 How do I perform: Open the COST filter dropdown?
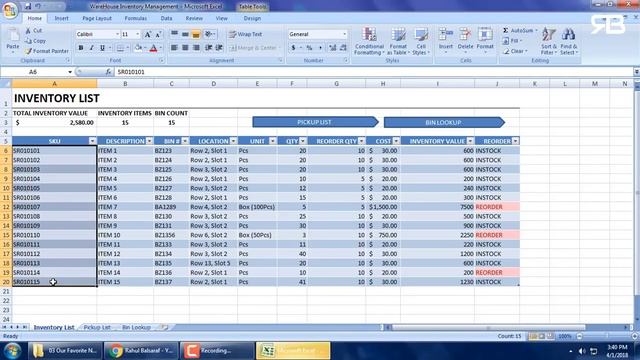point(396,141)
